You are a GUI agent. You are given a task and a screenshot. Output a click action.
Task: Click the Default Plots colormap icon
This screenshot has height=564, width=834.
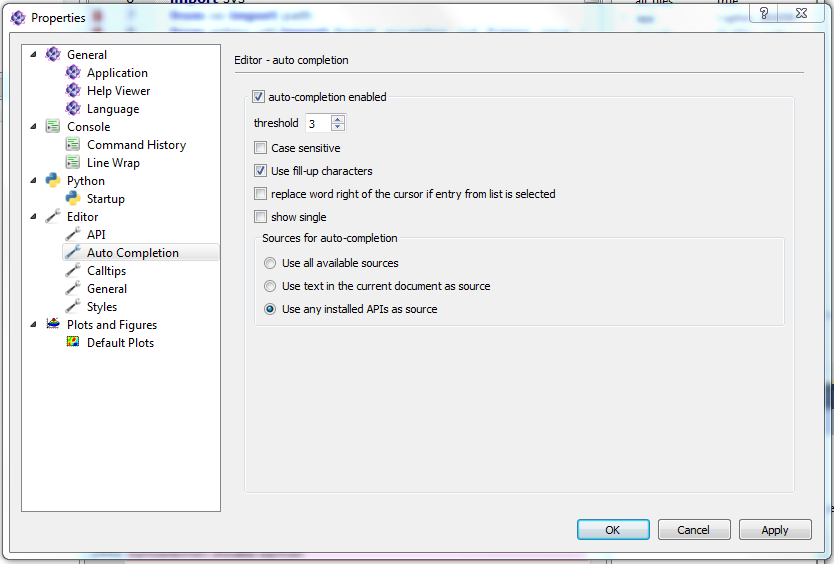pyautogui.click(x=73, y=342)
